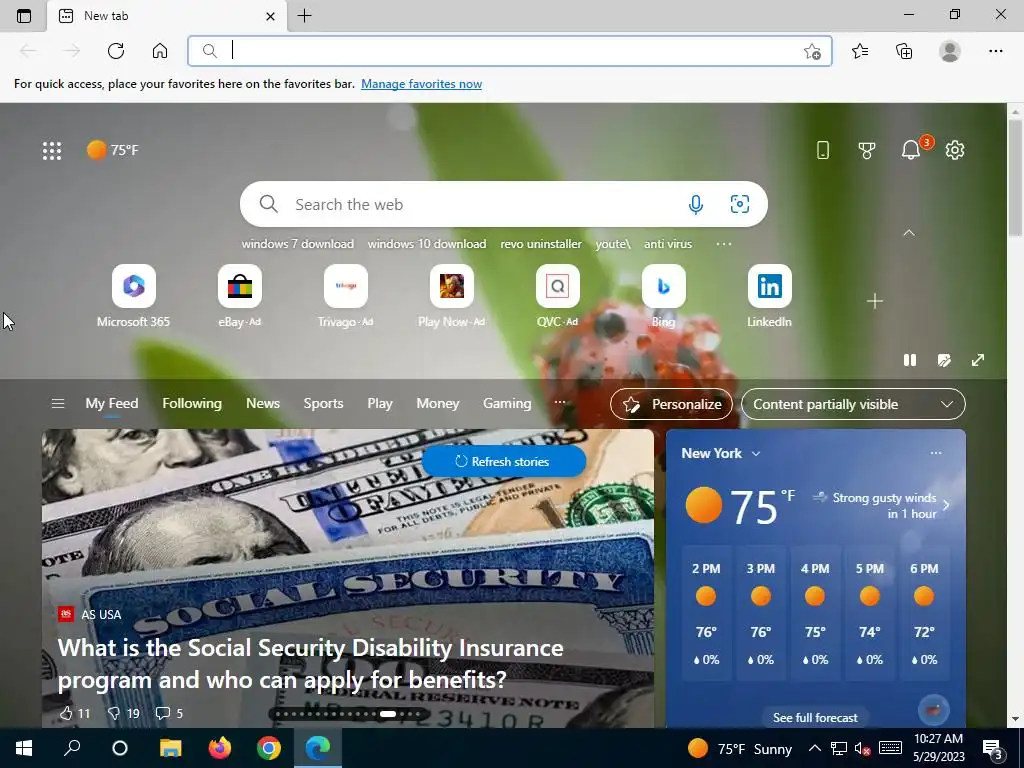Viewport: 1024px width, 768px height.
Task: Like the Social Security story
Action: pos(74,713)
